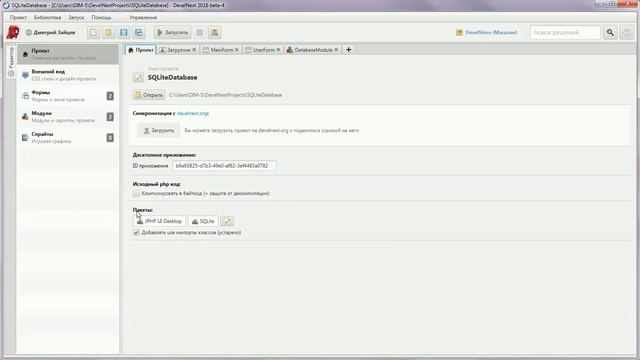Close the UserForm tab

pyautogui.click(x=278, y=50)
